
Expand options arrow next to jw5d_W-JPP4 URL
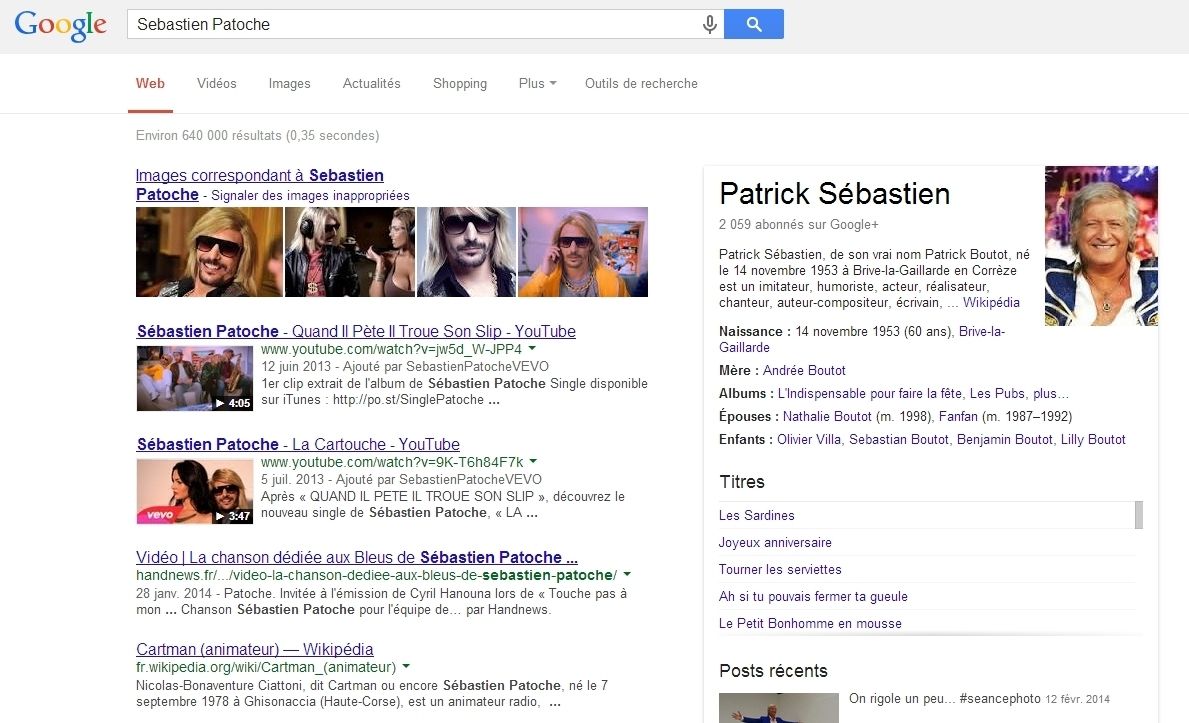point(532,348)
